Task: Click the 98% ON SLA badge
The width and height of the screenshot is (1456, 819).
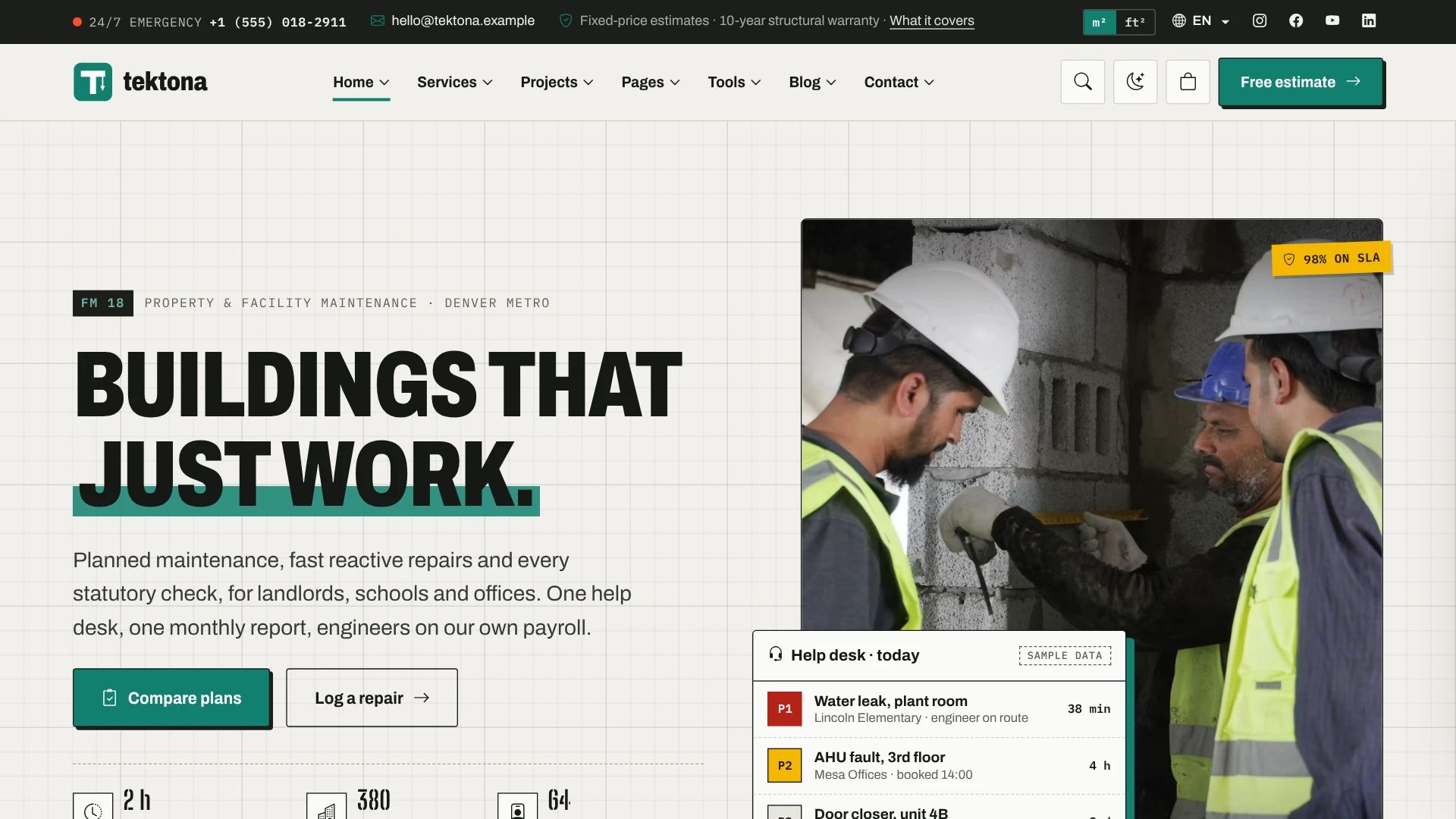Action: coord(1332,259)
